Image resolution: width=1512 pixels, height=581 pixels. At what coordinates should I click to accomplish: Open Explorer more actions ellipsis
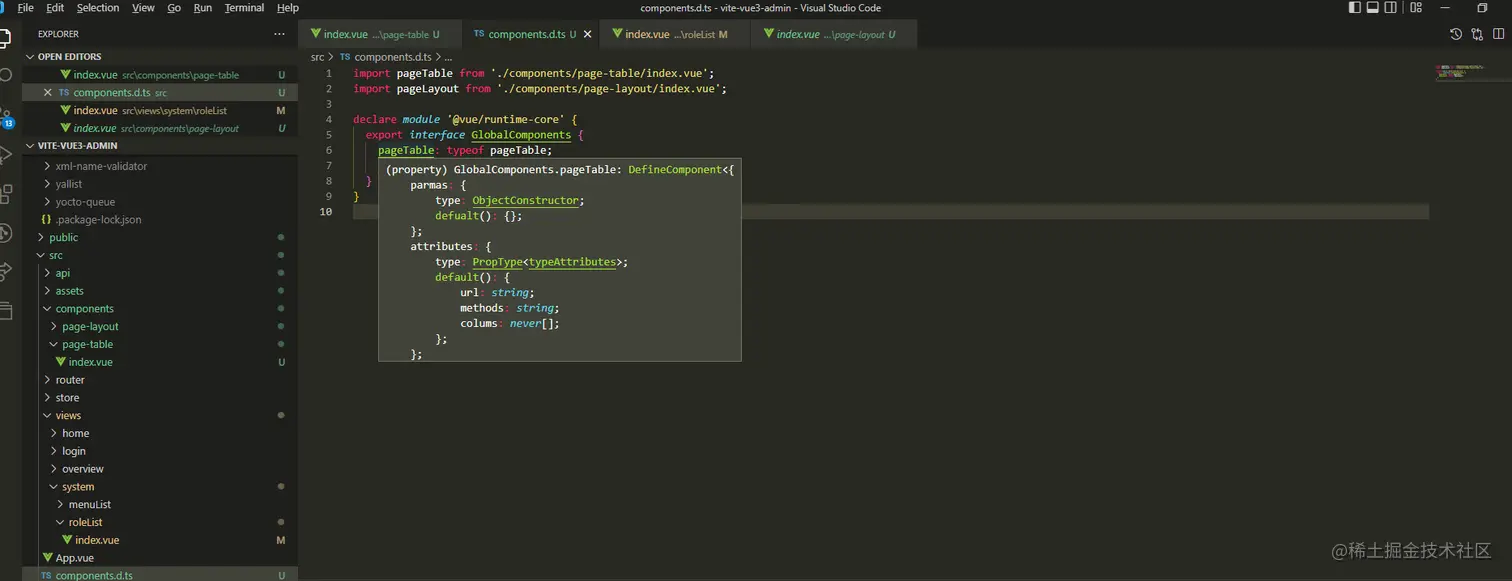(279, 34)
